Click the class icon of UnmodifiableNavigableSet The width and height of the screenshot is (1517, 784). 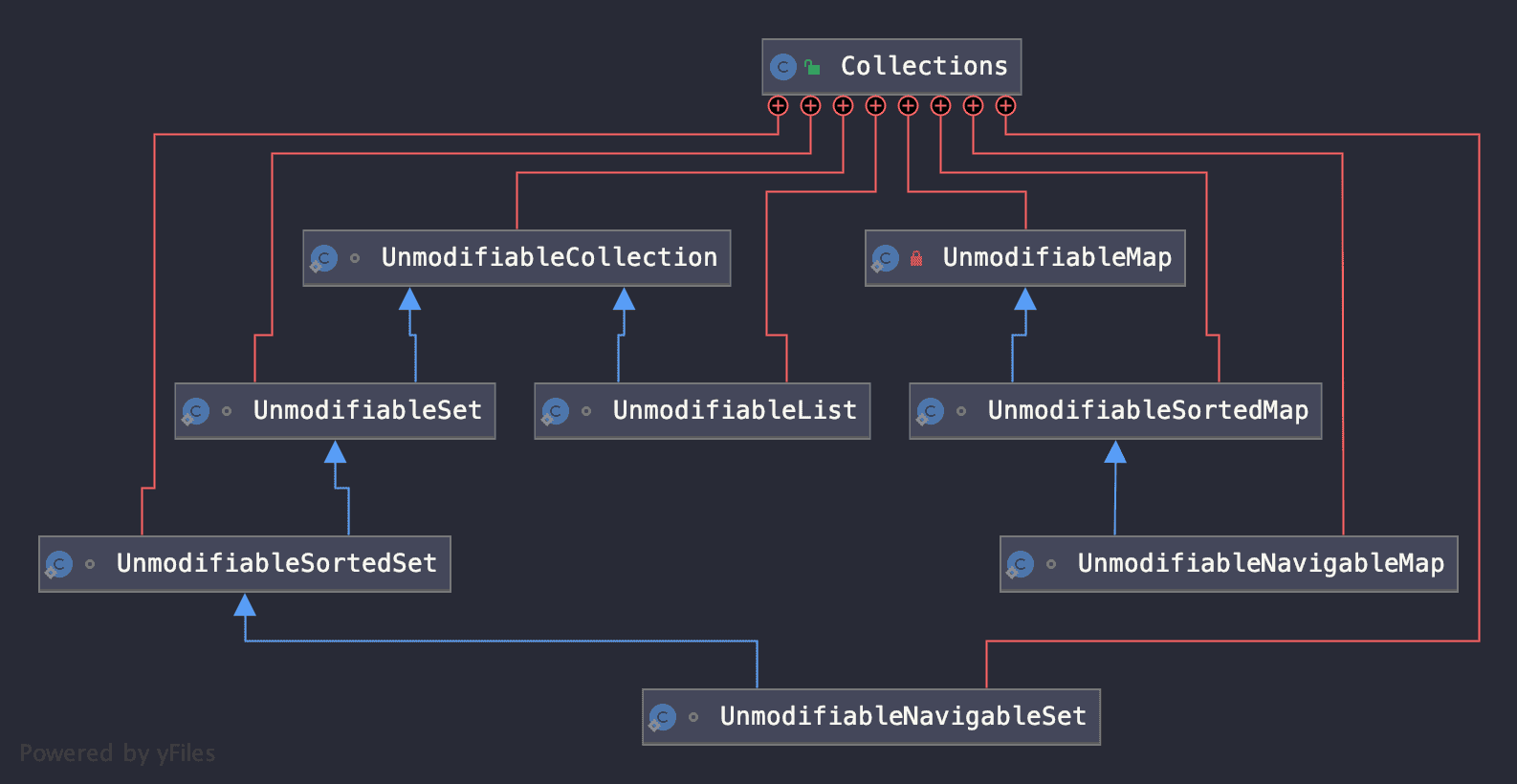coord(663,717)
